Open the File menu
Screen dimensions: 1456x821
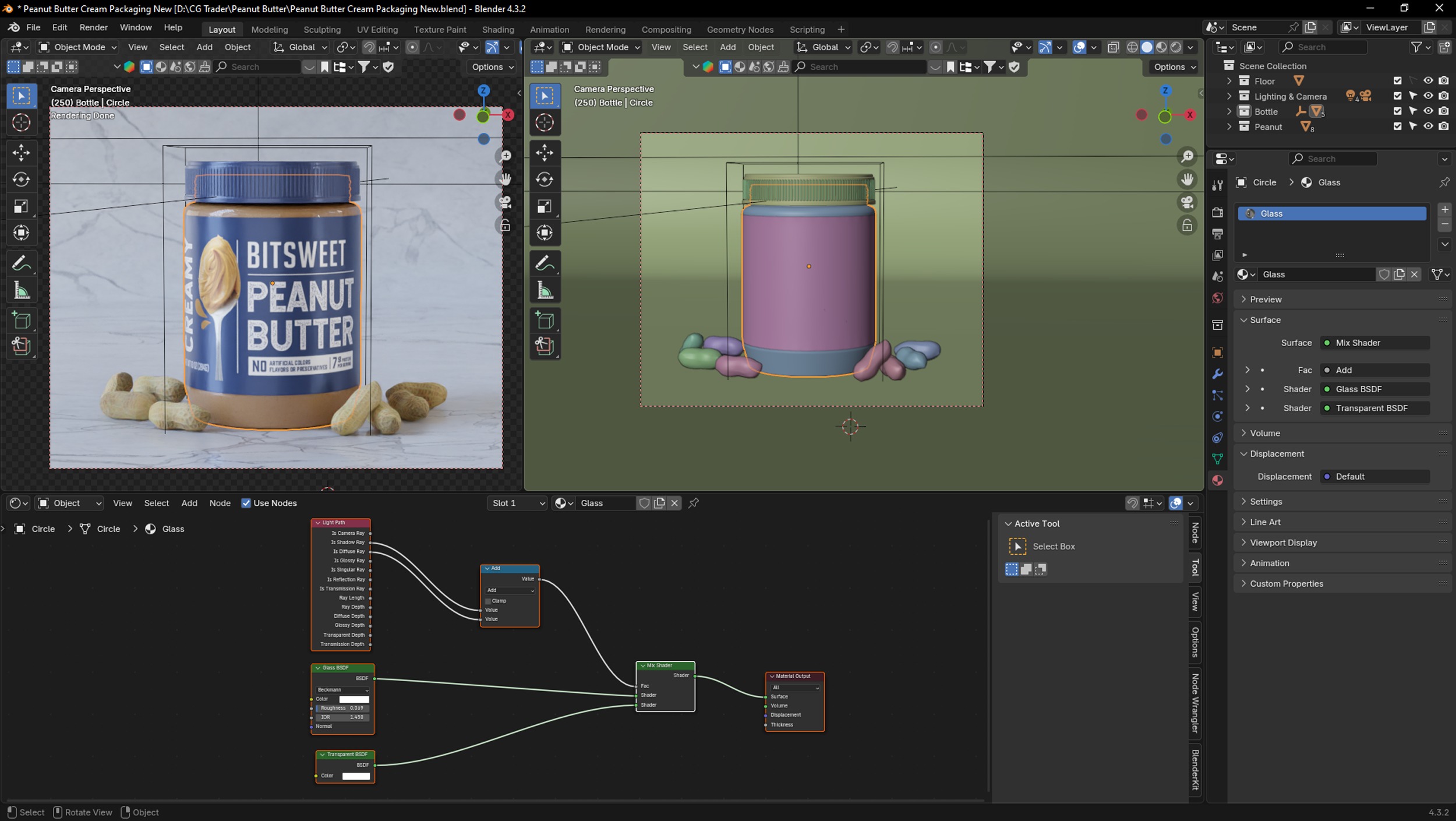tap(33, 27)
